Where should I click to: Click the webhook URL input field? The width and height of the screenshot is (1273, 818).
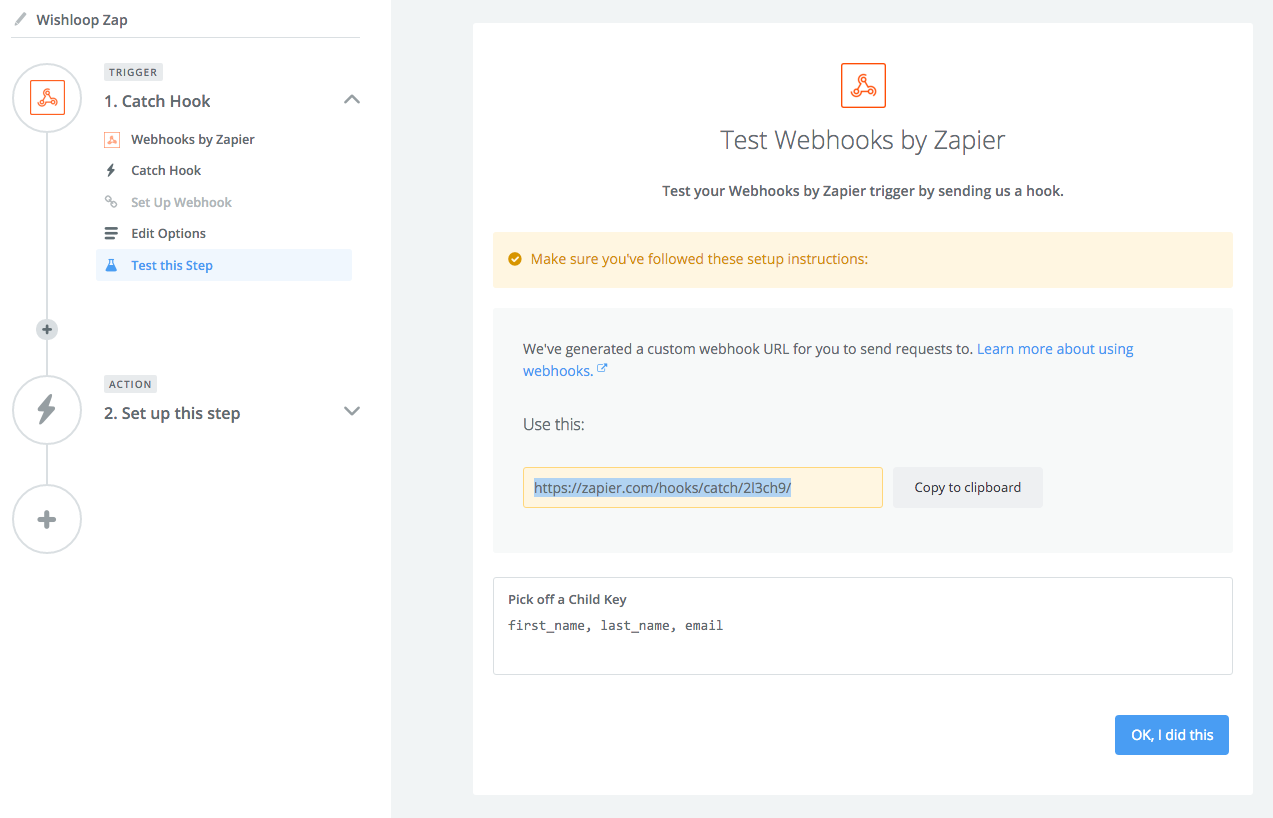point(702,488)
